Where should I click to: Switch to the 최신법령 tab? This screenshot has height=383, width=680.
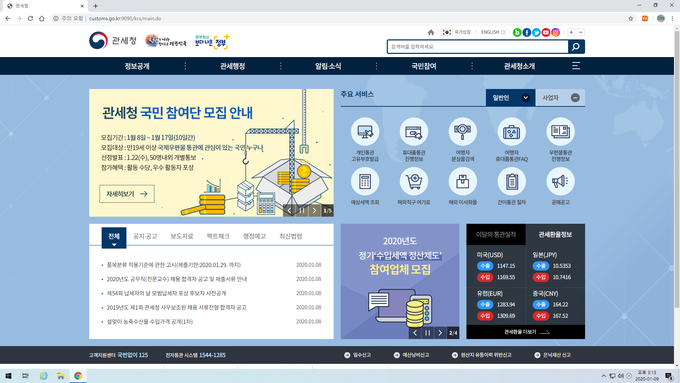[291, 236]
